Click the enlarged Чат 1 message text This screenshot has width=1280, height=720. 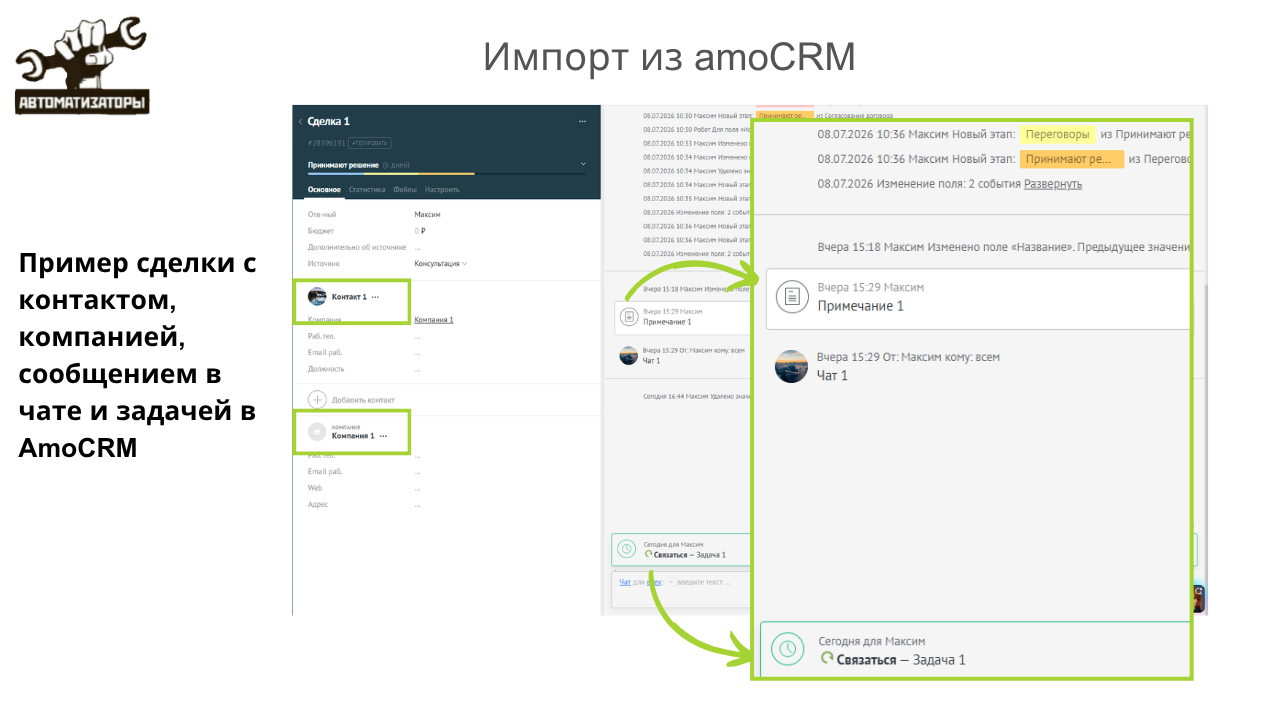832,375
